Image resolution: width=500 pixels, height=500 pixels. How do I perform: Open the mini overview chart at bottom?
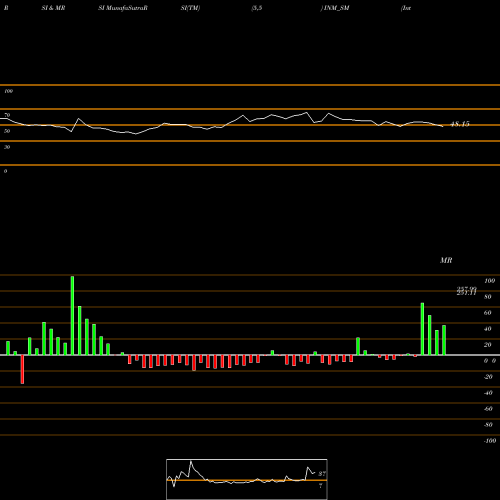click(x=247, y=479)
